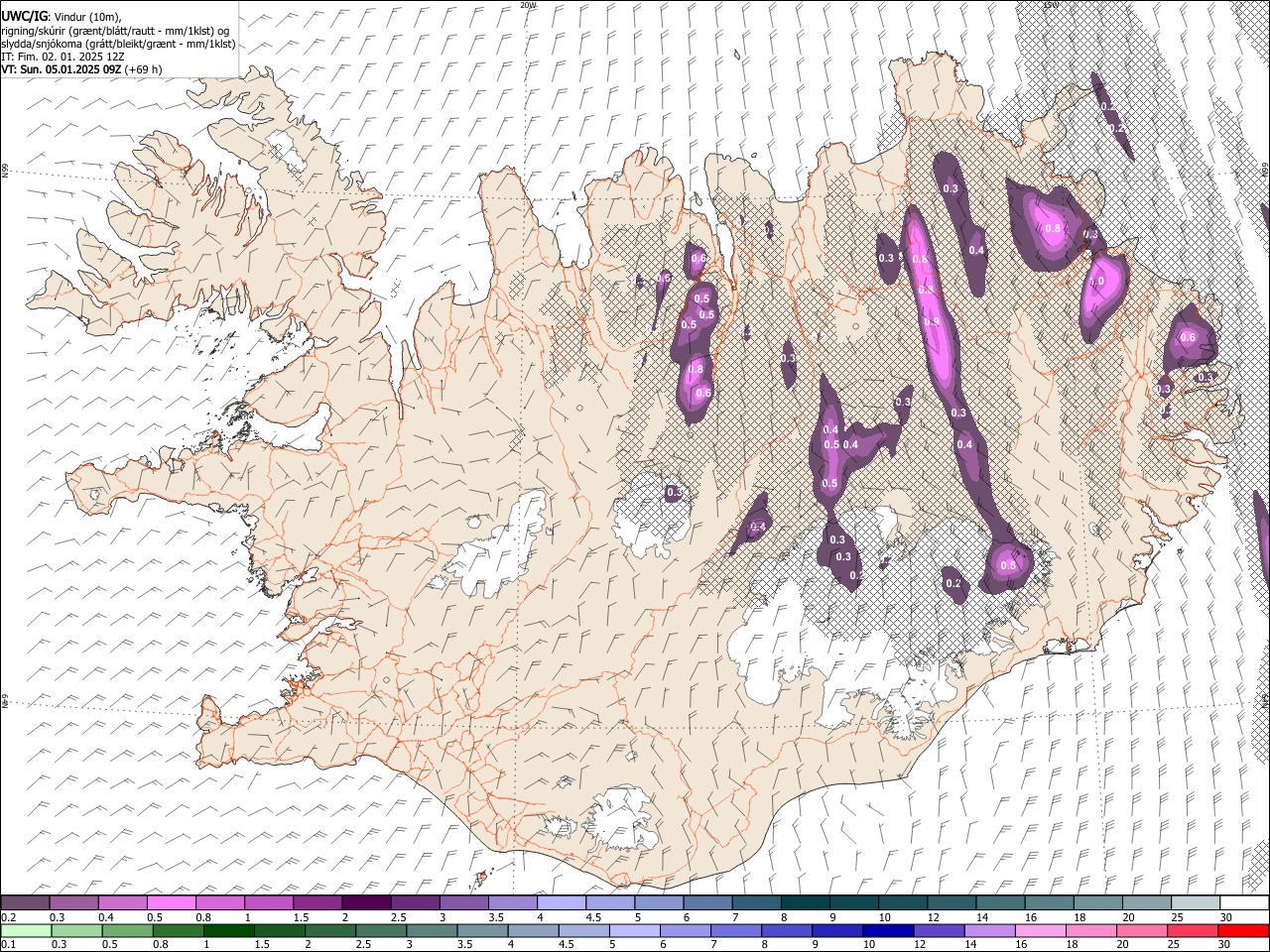Click the 'VT: Sun. 05.01.2025 09Z (+69 h)' line
Screen dimensions: 1270x952
click(81, 69)
